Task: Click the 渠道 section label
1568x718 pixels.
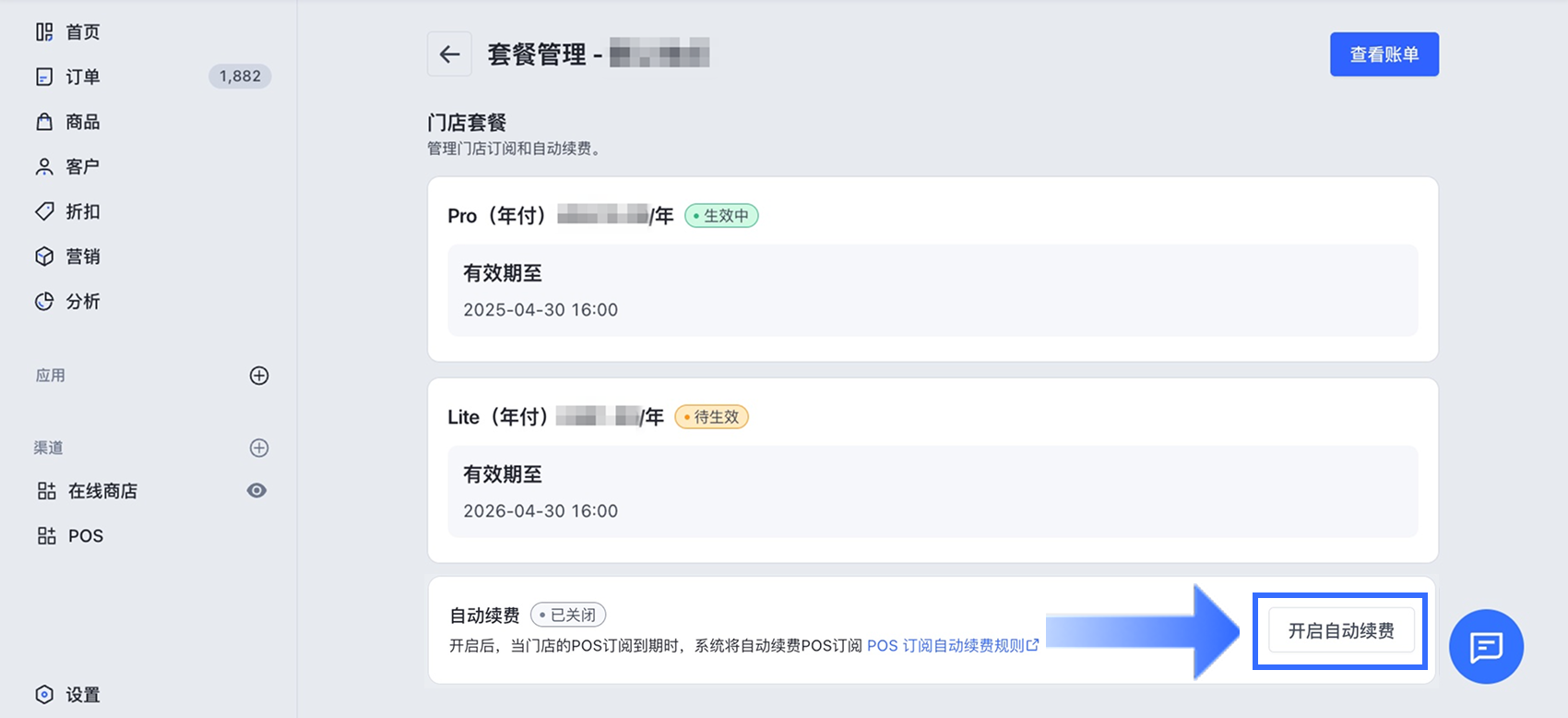Action: tap(49, 448)
